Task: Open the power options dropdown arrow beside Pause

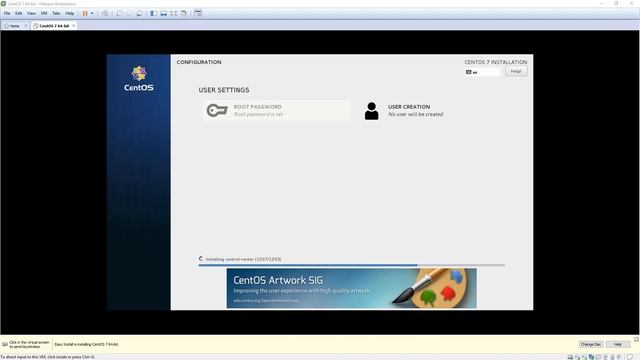Action: (x=92, y=13)
